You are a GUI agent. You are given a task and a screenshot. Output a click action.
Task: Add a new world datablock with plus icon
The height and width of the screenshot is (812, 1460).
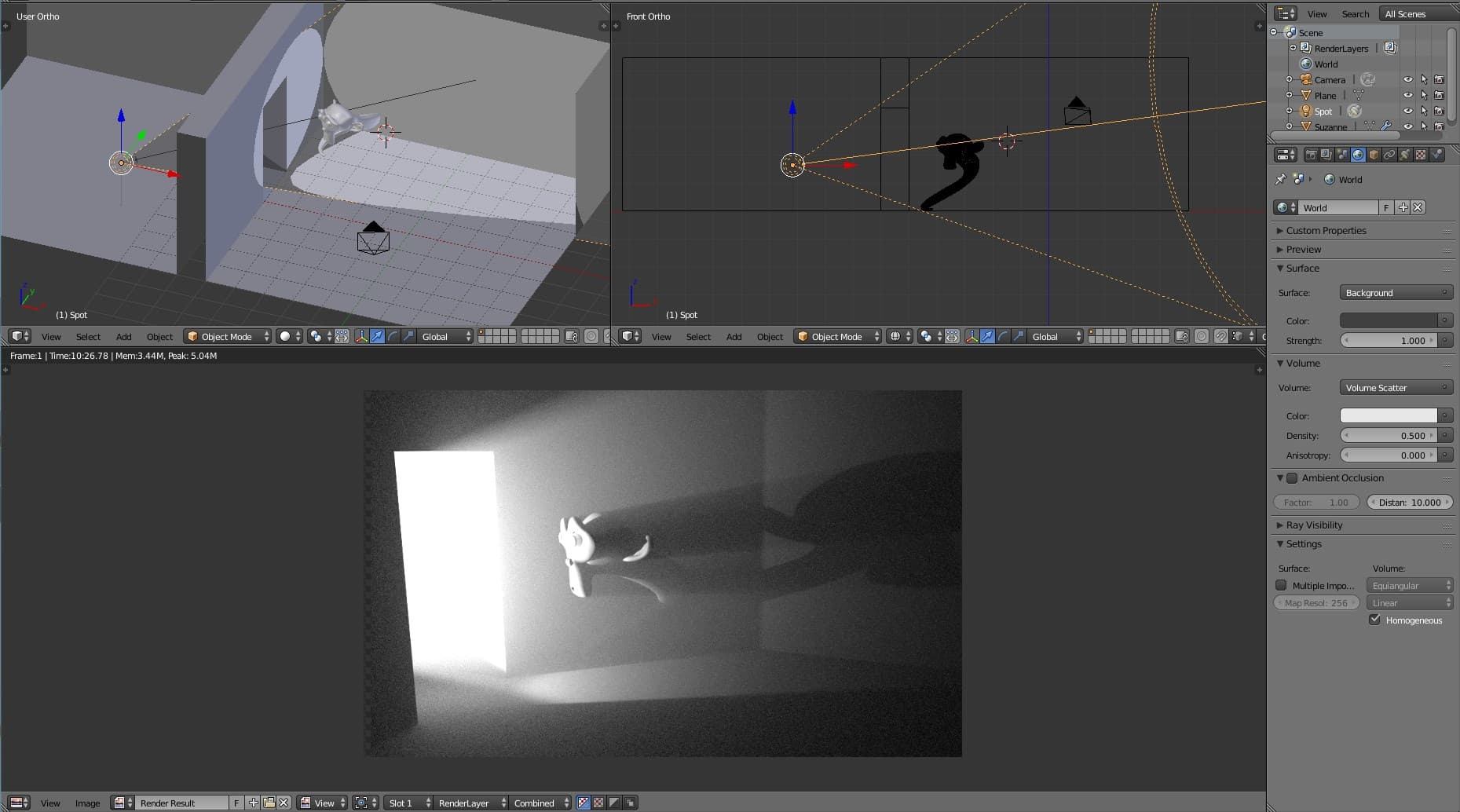coord(1403,207)
